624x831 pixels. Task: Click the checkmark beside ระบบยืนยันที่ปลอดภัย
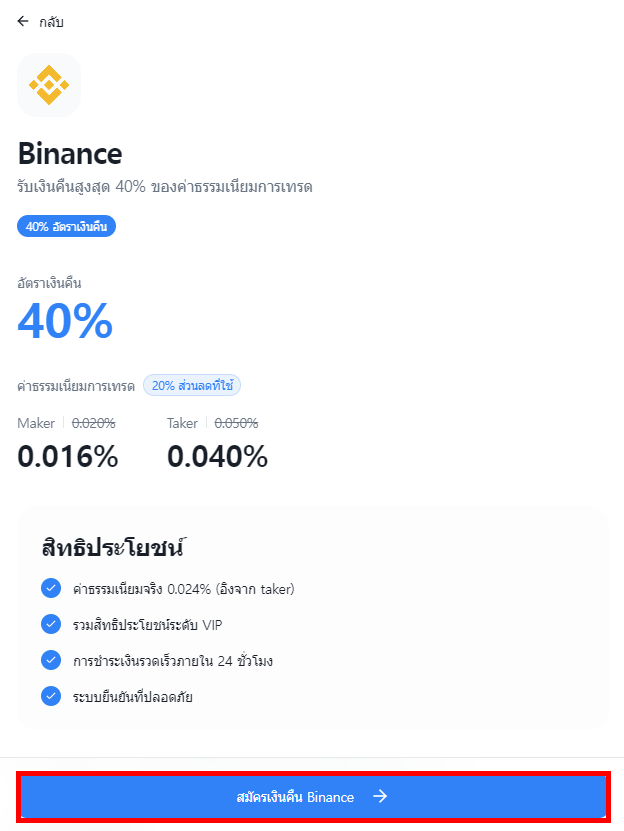pyautogui.click(x=51, y=696)
